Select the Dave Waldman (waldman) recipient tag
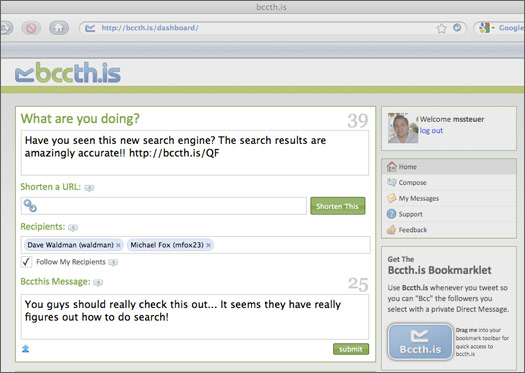This screenshot has width=525, height=373. (x=74, y=245)
